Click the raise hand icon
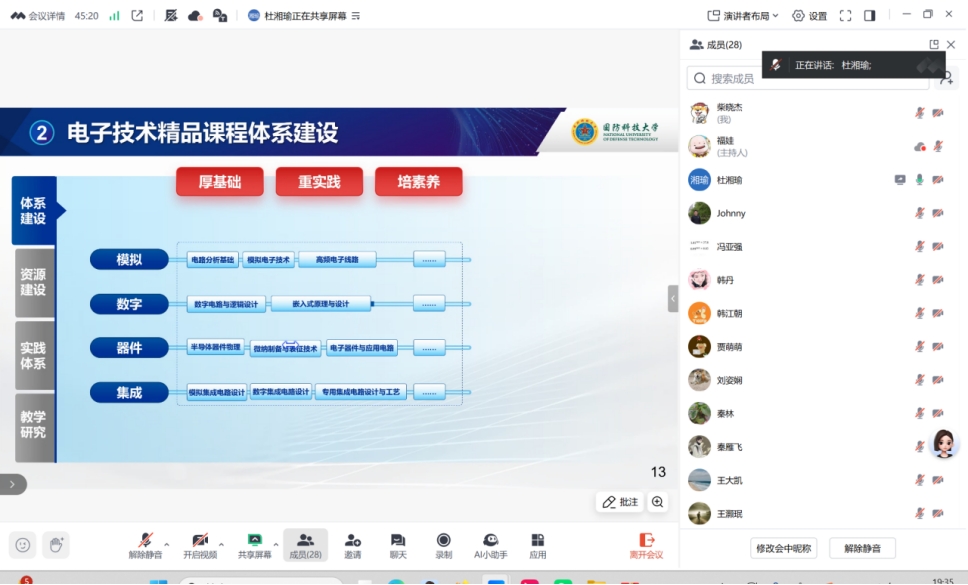The image size is (968, 585). point(57,545)
